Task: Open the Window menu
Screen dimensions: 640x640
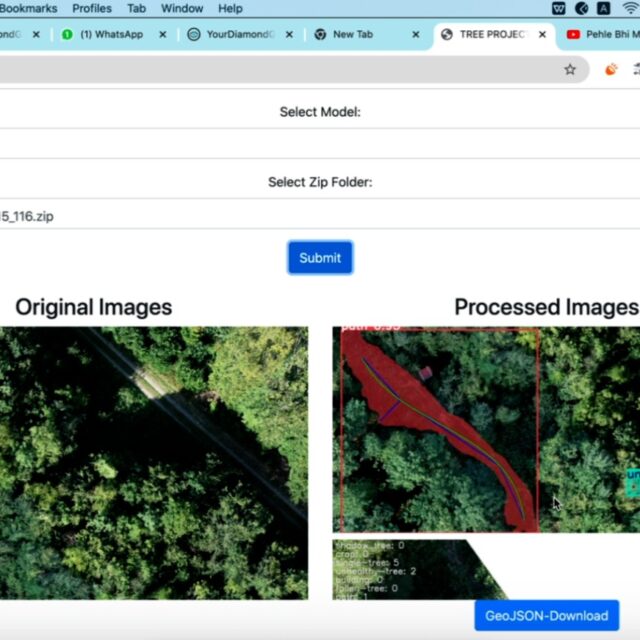Action: tap(181, 8)
